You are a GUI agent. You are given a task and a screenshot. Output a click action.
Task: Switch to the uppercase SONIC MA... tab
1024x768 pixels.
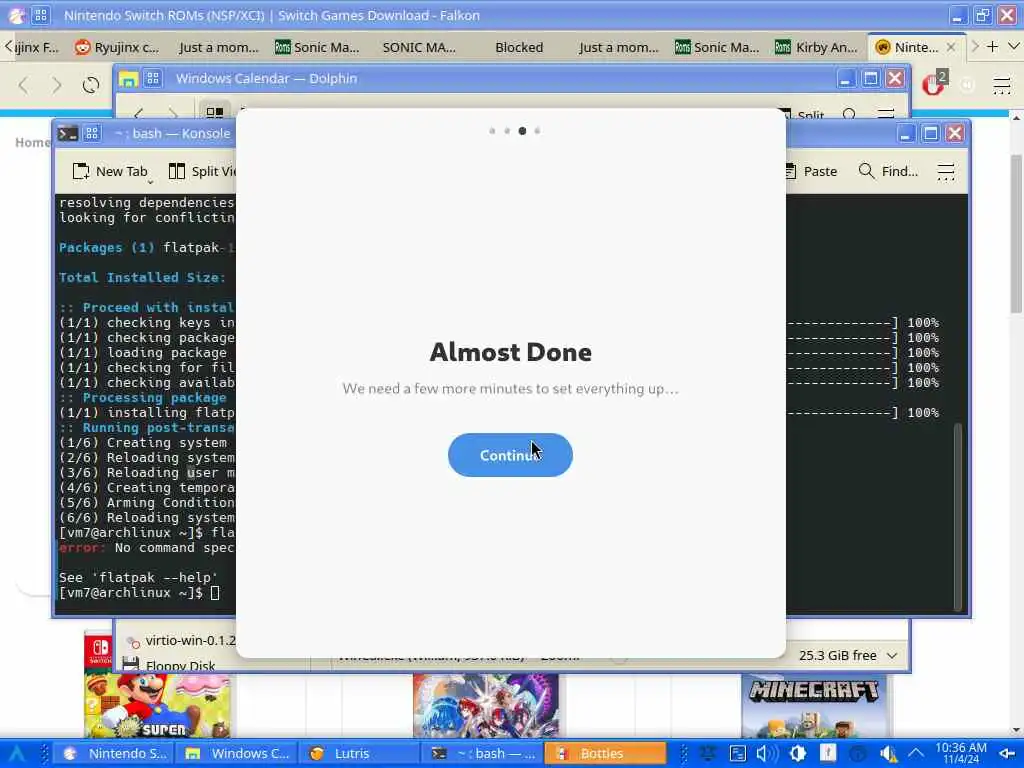(x=419, y=47)
